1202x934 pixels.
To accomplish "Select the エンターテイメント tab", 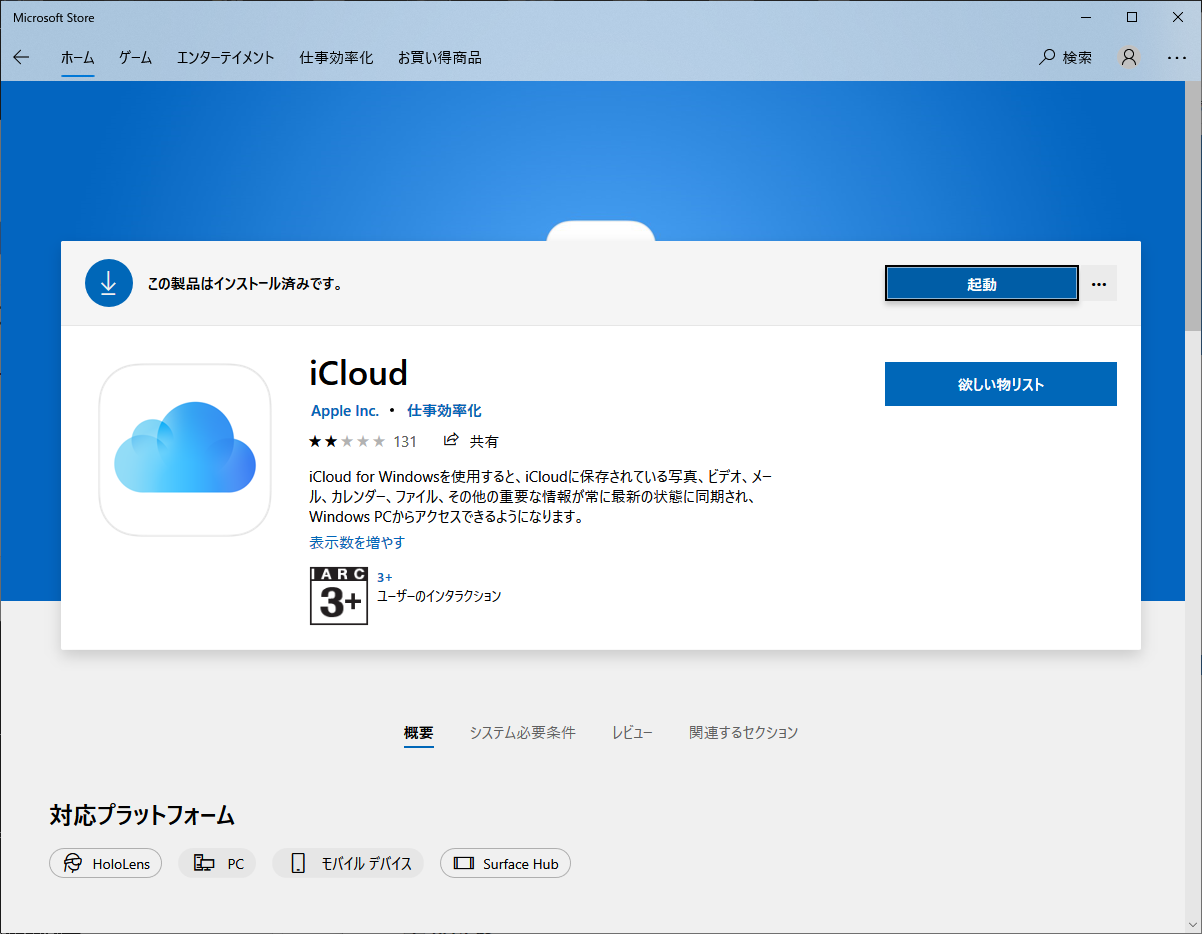I will click(226, 58).
